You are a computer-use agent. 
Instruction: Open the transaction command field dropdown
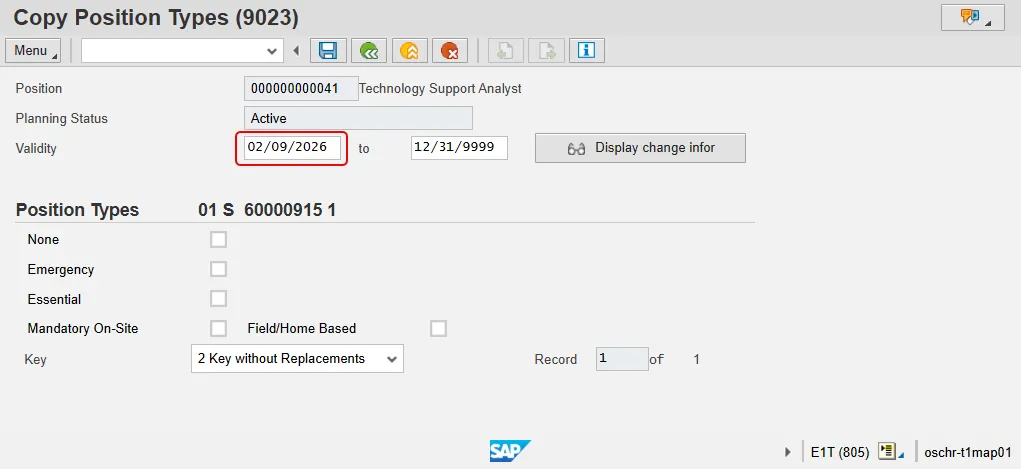[272, 51]
